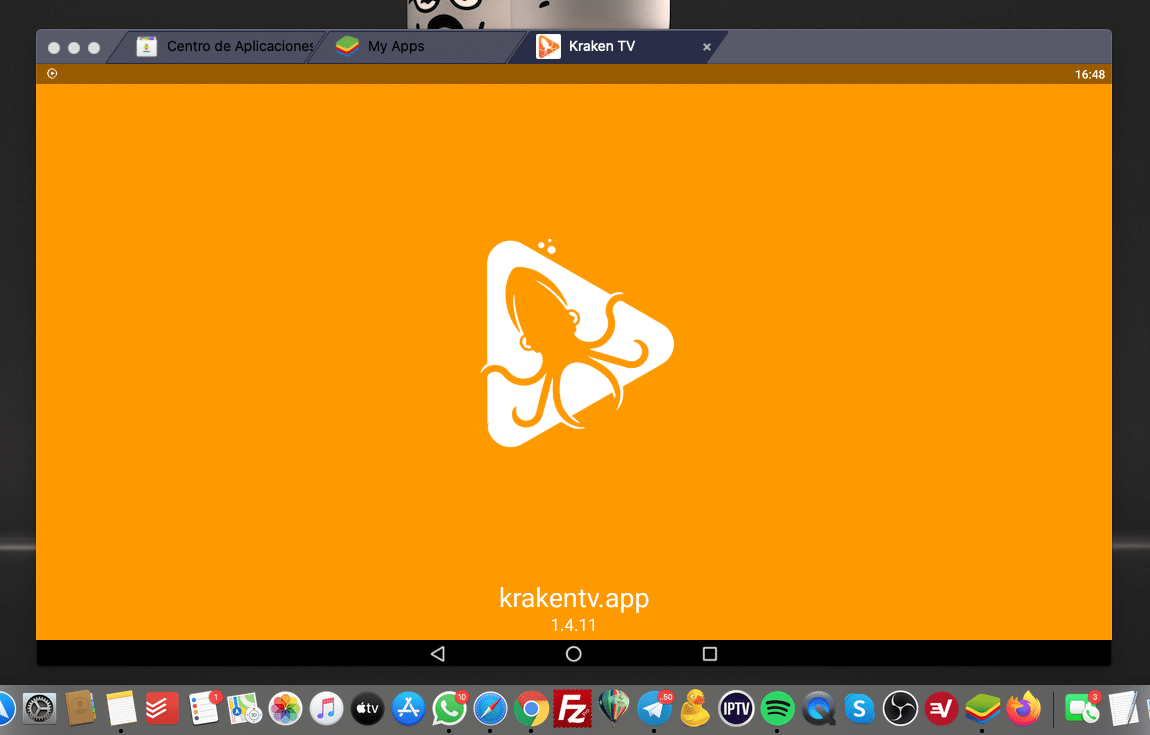This screenshot has height=735, width=1150.
Task: Open the TextEdit document icon in the dock
Action: click(x=1122, y=709)
